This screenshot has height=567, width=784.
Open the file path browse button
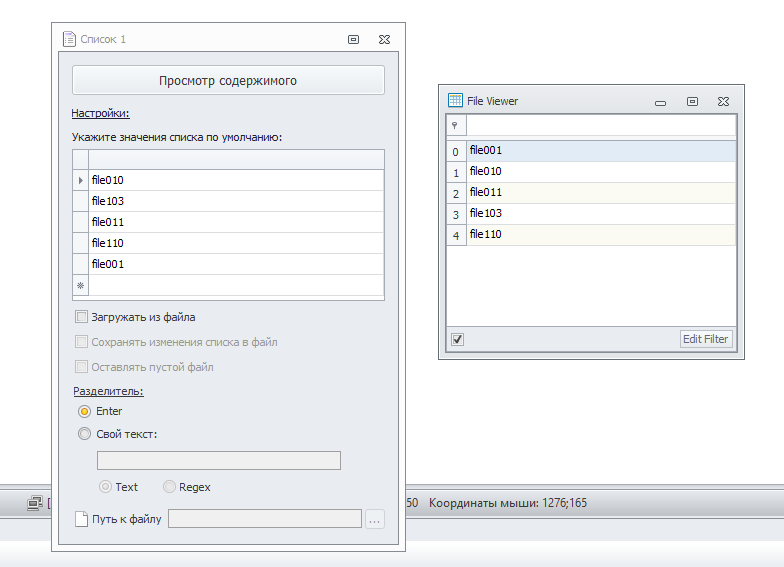[x=374, y=518]
